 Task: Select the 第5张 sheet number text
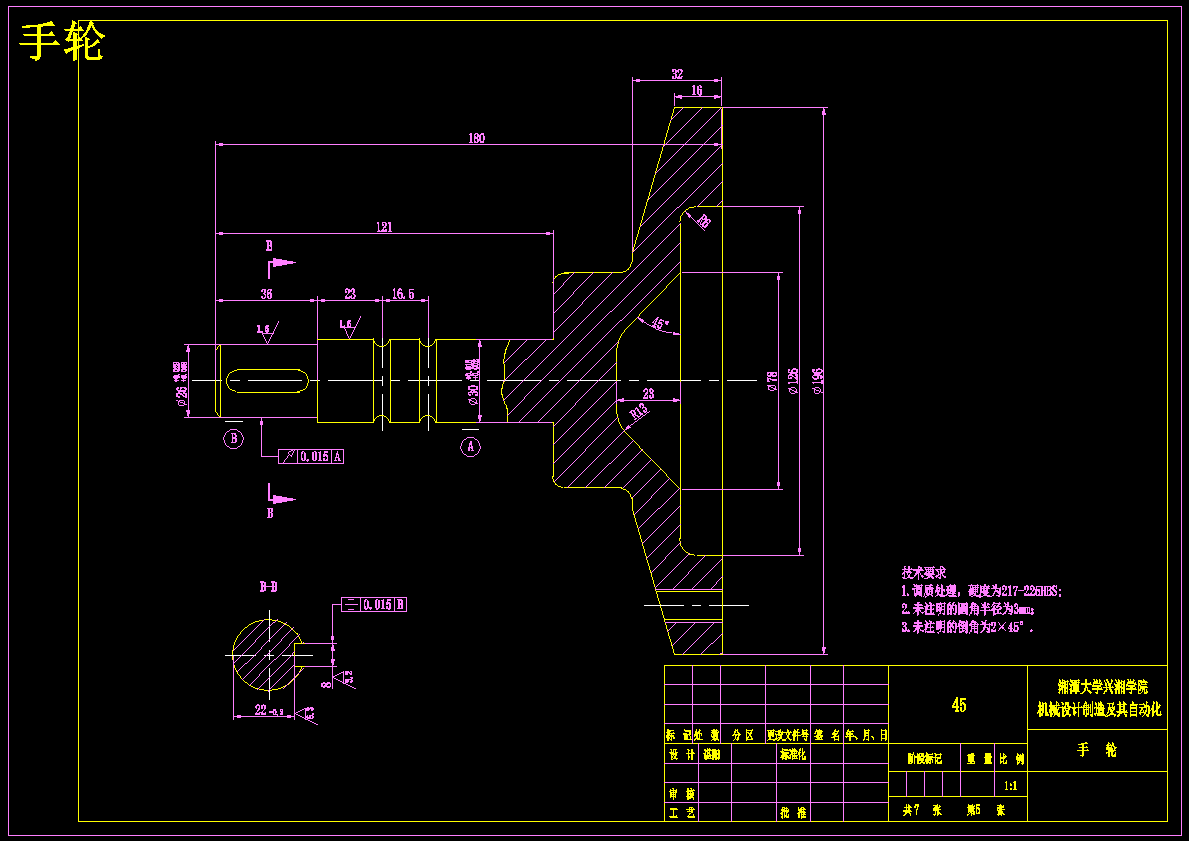[986, 810]
